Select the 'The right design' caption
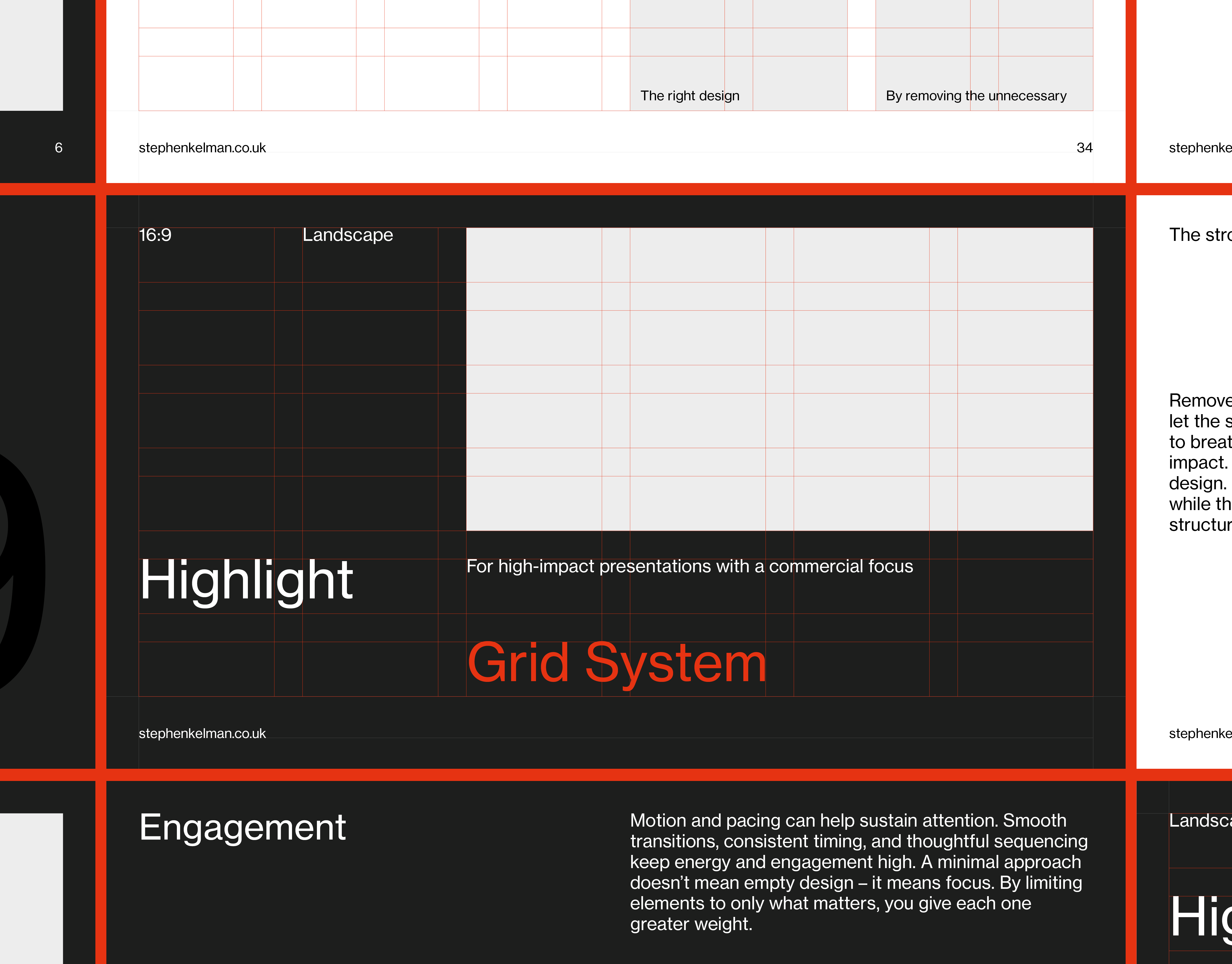Screen dimensions: 1232x964 689,96
